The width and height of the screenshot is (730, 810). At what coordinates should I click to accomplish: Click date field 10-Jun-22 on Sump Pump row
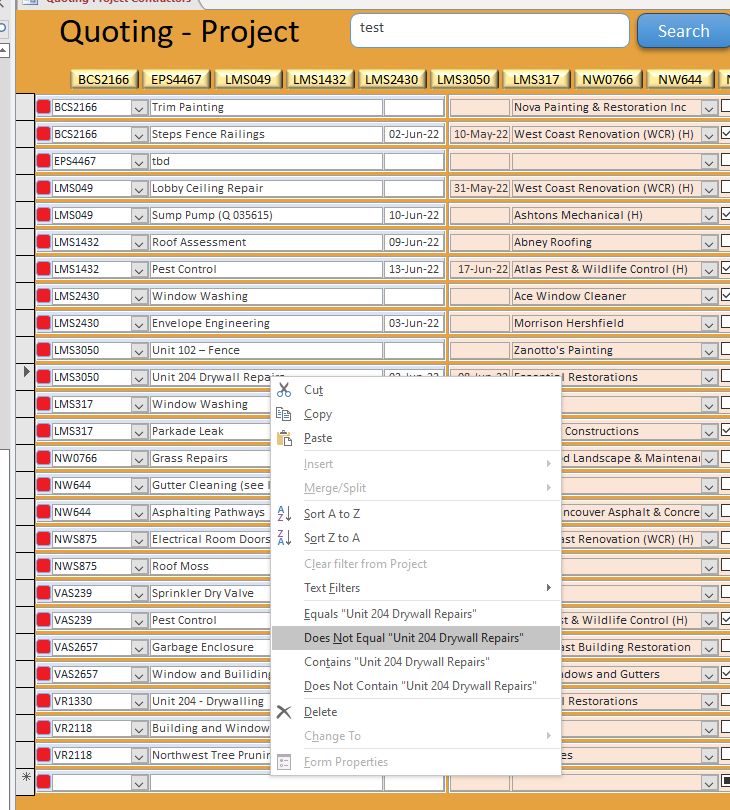[414, 215]
